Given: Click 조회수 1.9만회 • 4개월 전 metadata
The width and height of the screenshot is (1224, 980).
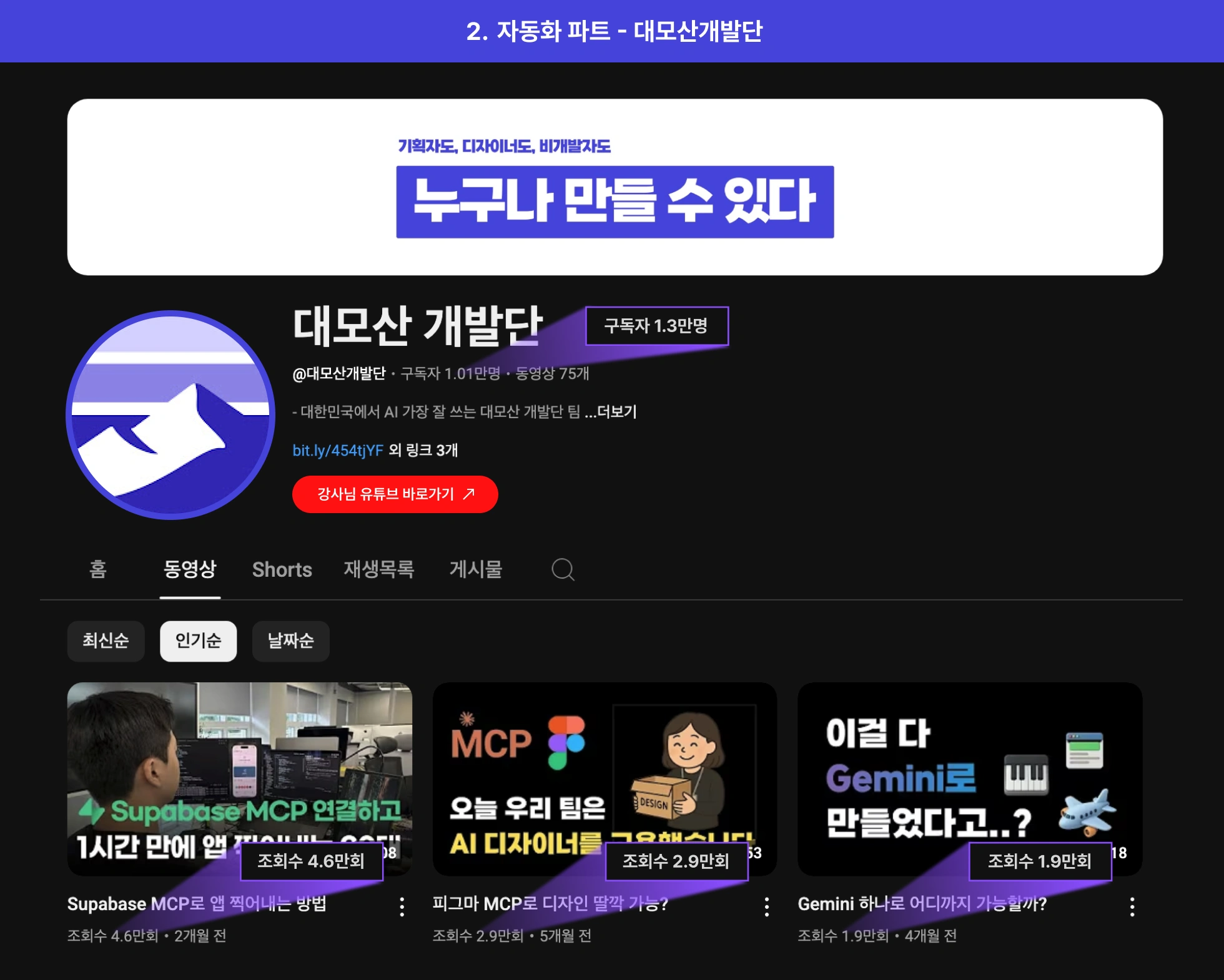Looking at the screenshot, I should [877, 936].
